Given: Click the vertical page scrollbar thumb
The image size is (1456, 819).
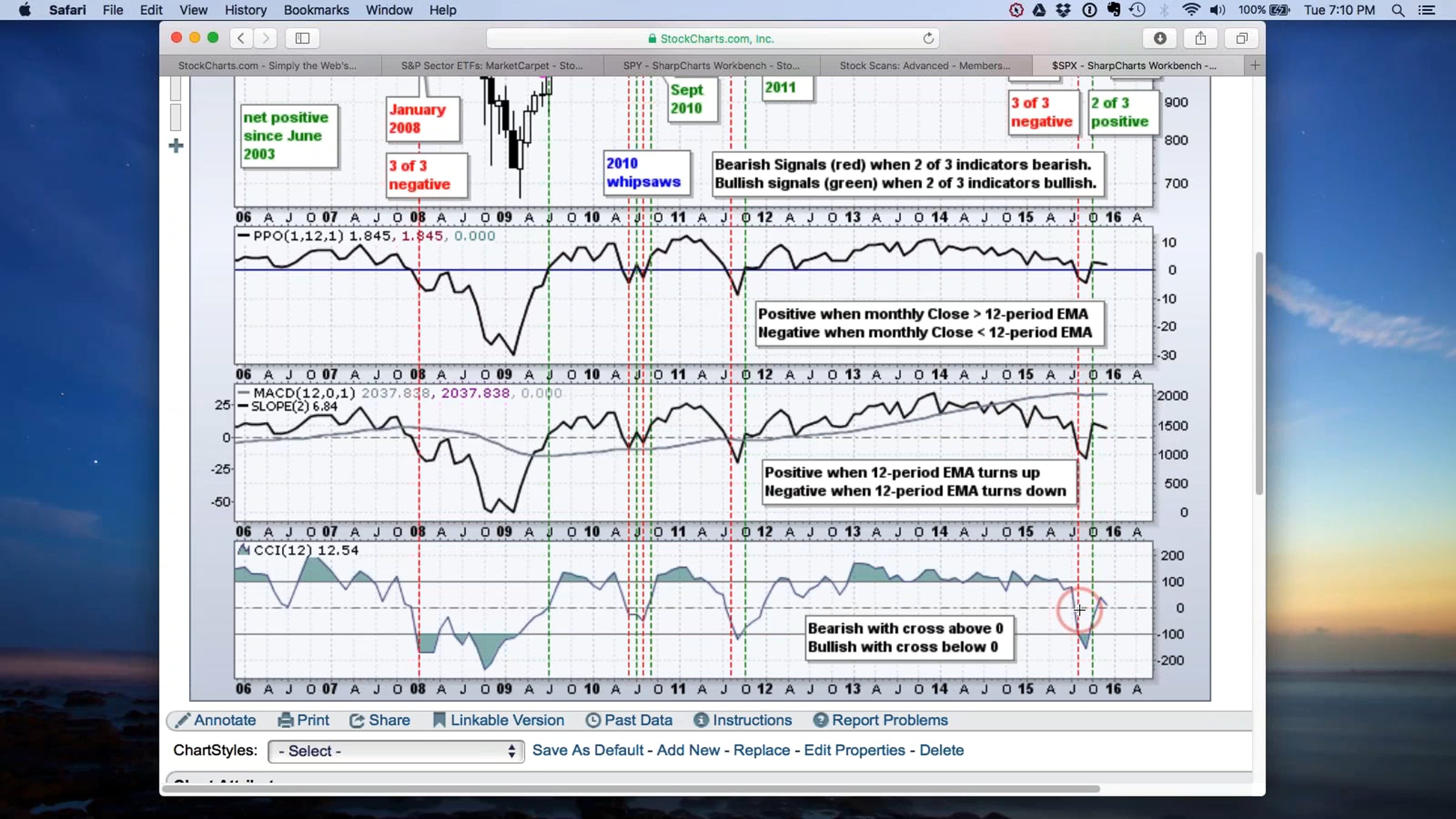Looking at the screenshot, I should [x=1259, y=373].
